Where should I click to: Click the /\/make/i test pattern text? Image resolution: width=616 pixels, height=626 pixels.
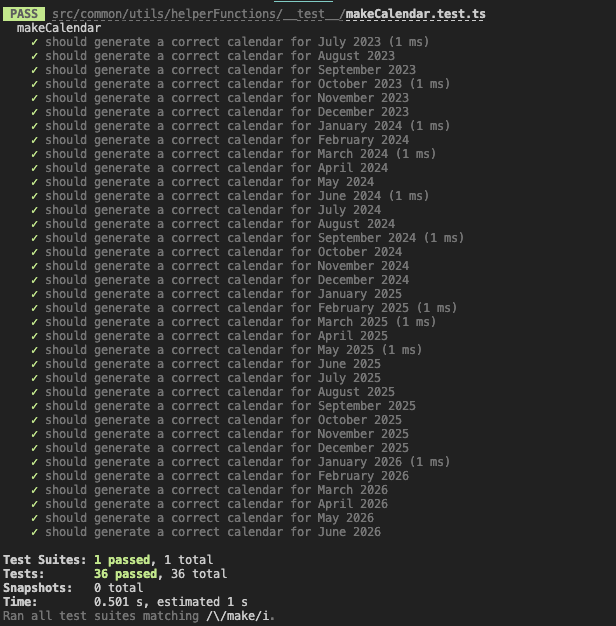pyautogui.click(x=238, y=616)
